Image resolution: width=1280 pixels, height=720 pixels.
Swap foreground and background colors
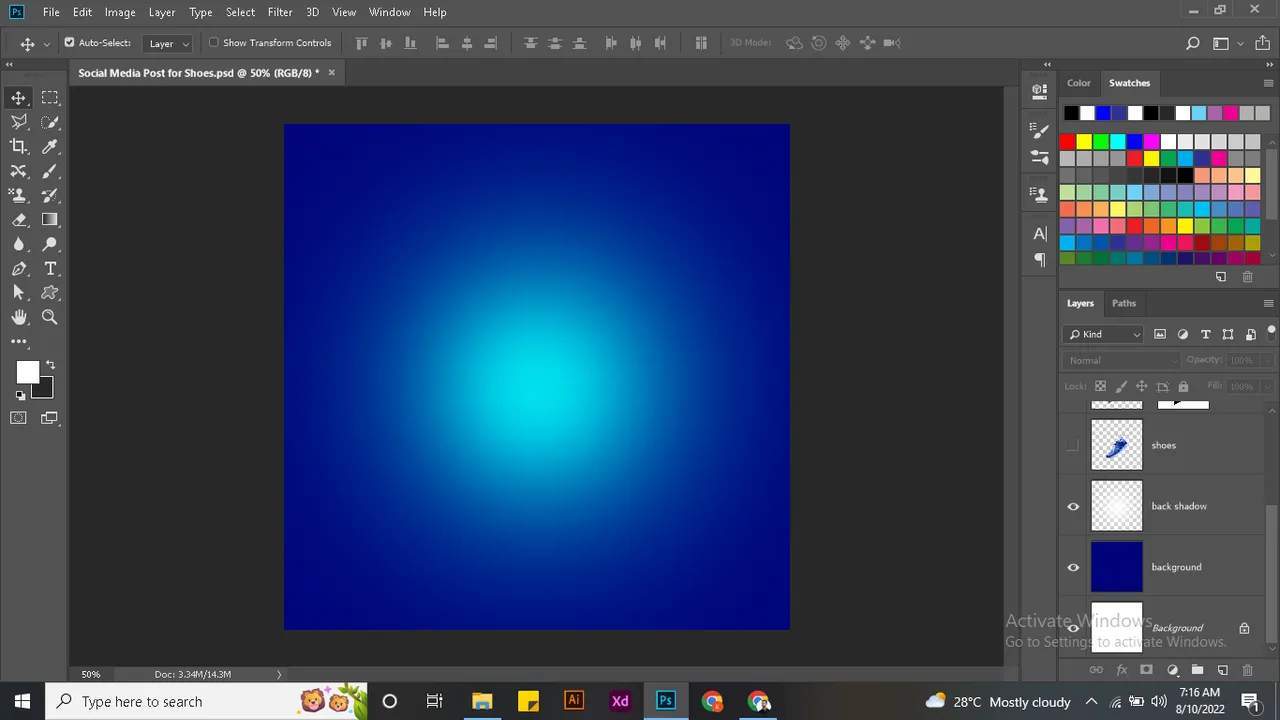point(50,366)
